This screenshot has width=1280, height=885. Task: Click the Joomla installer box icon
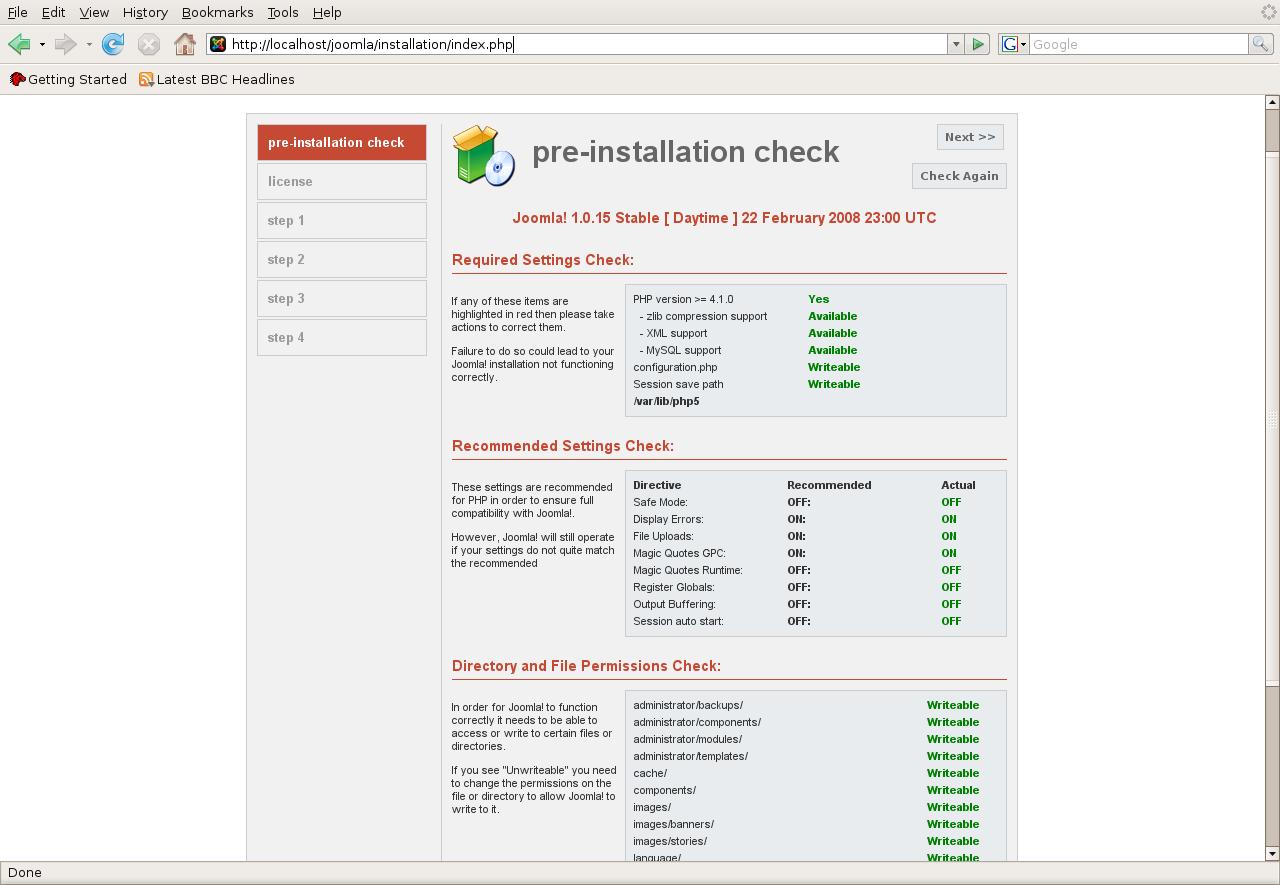pos(484,156)
